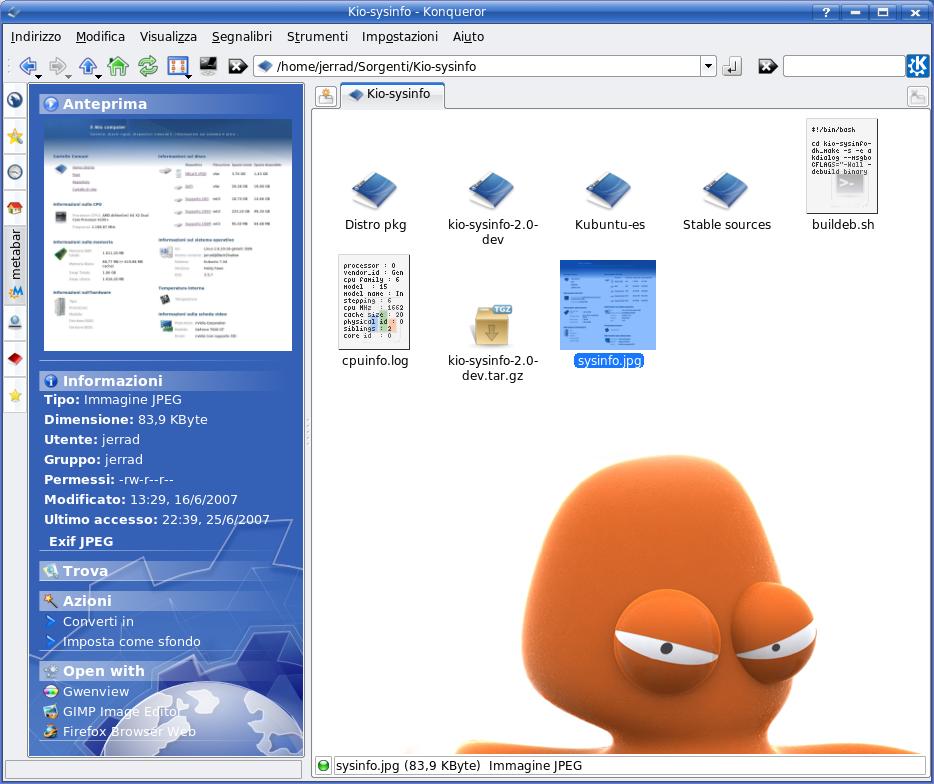The image size is (934, 784).
Task: Open terminal emulator toolbar icon
Action: pos(208,66)
